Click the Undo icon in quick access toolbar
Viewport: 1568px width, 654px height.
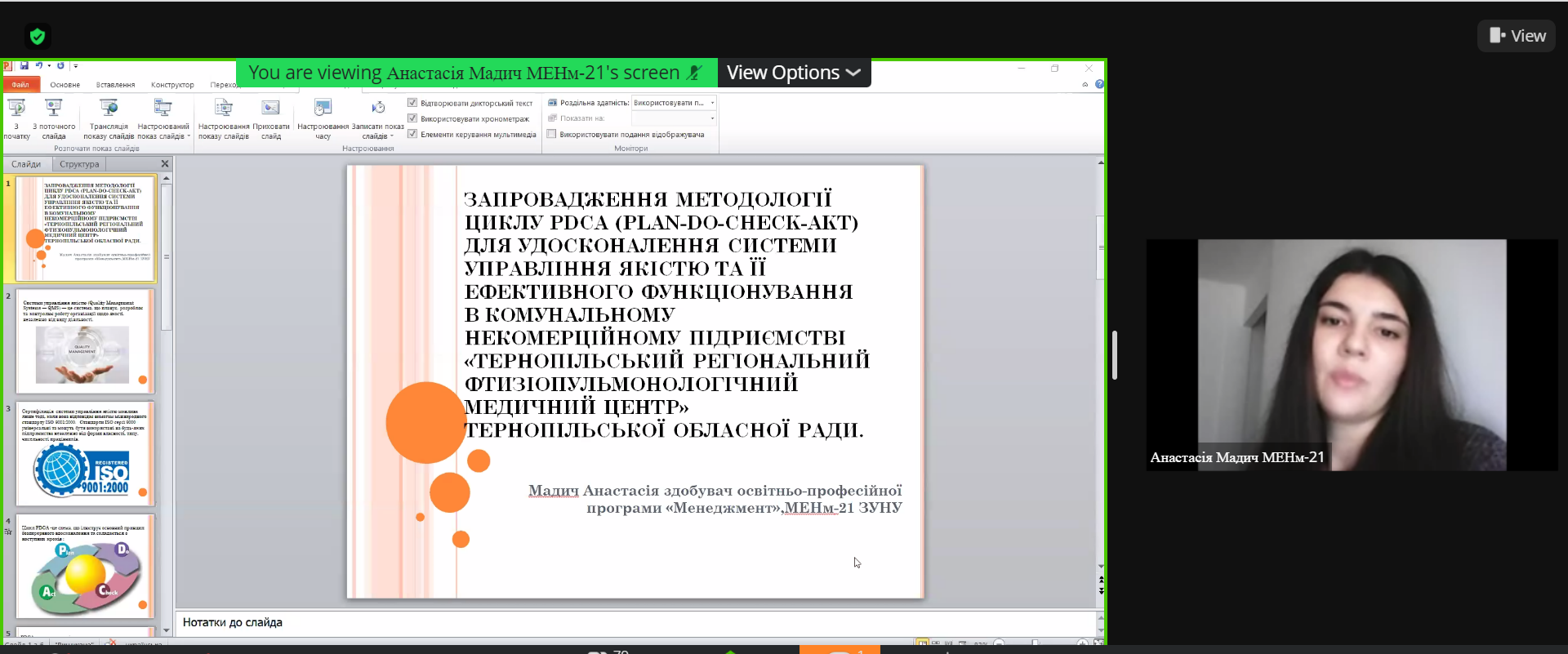pyautogui.click(x=38, y=65)
